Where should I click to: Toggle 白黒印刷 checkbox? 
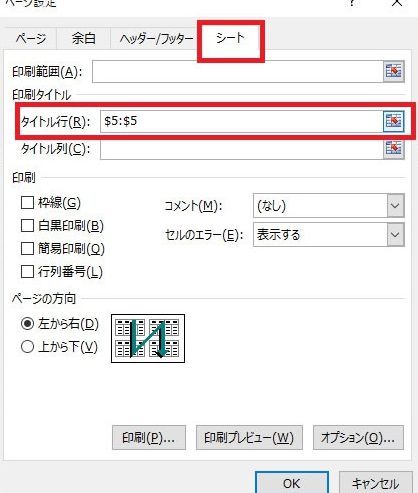27,226
